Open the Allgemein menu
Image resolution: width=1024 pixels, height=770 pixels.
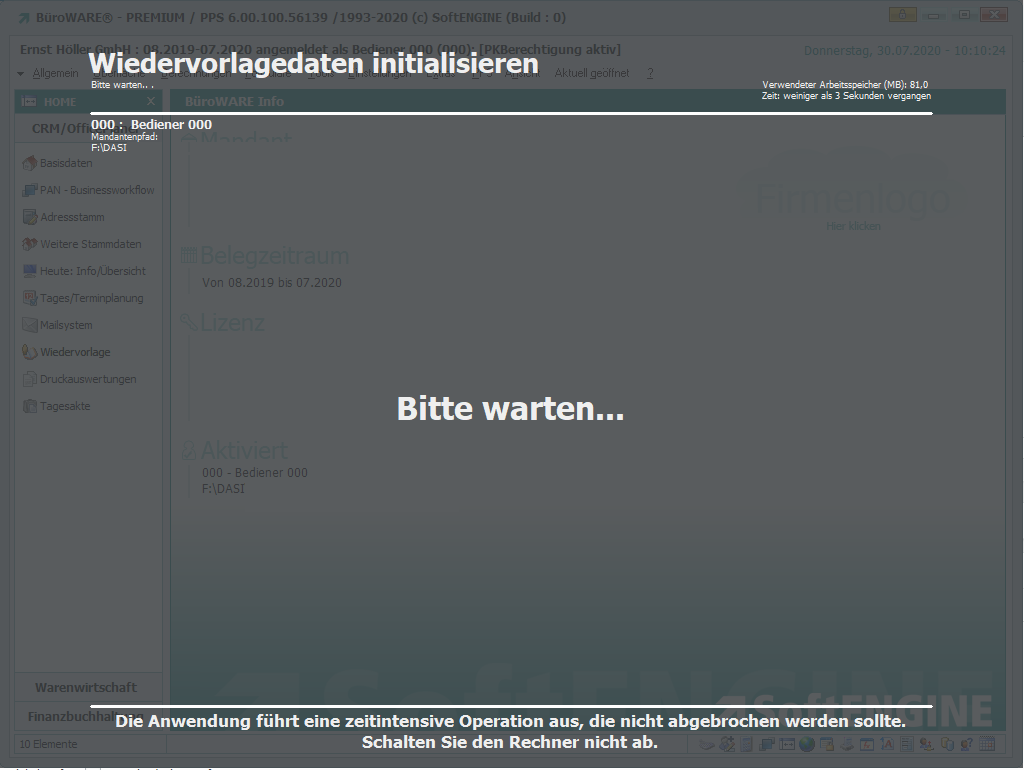coord(54,73)
